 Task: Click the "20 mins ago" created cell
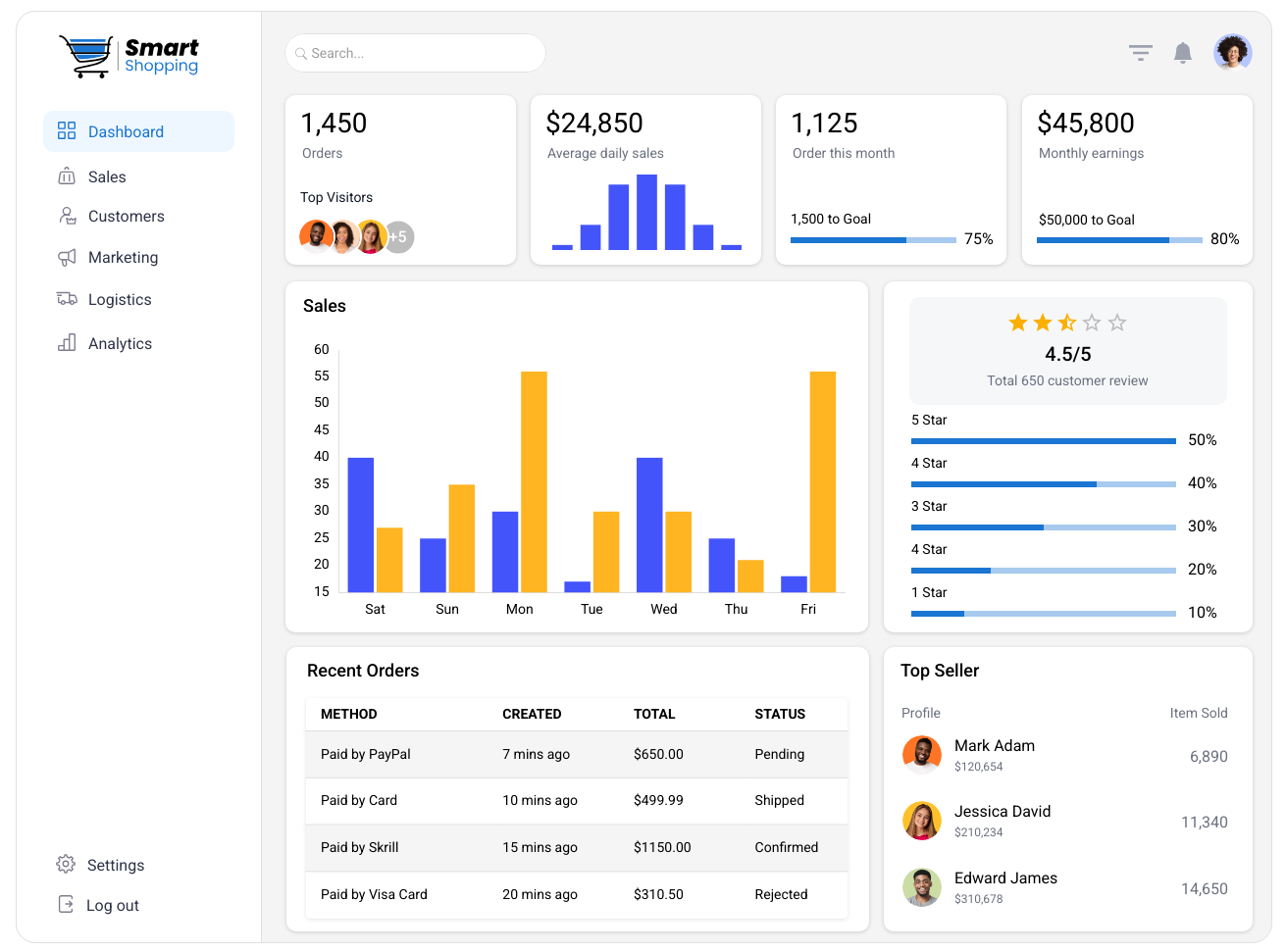pos(540,894)
